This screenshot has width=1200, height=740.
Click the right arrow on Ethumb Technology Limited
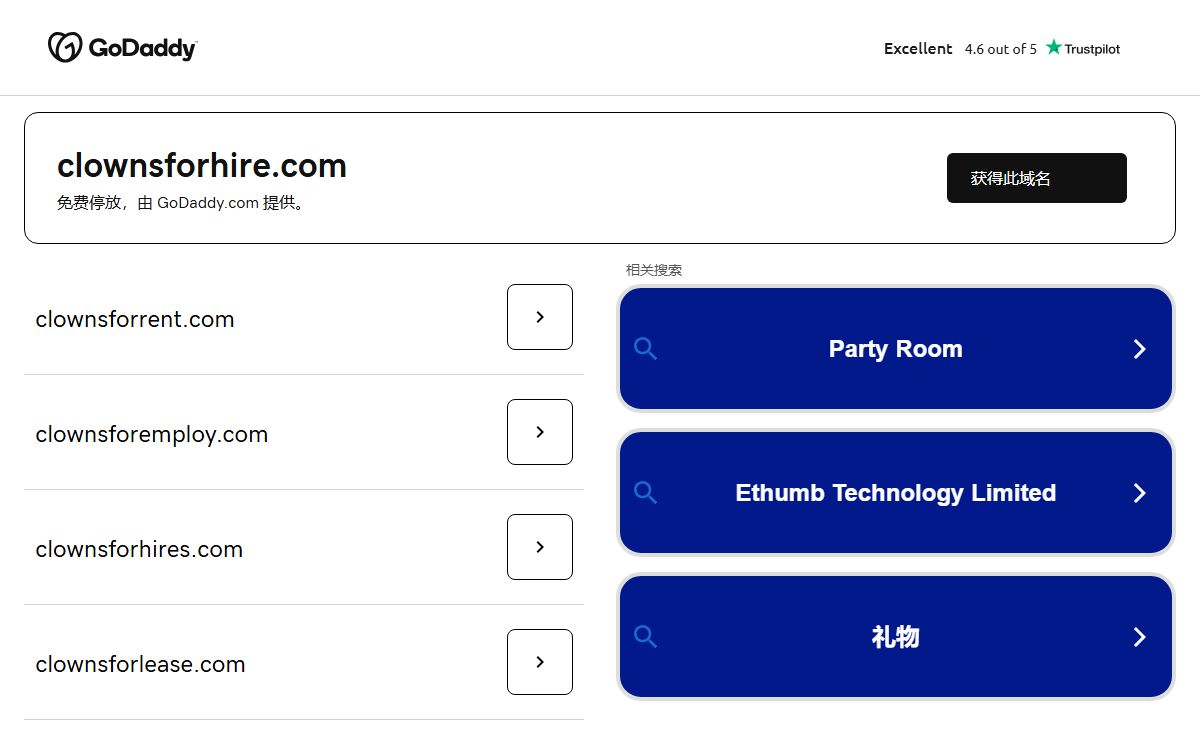pos(1139,493)
